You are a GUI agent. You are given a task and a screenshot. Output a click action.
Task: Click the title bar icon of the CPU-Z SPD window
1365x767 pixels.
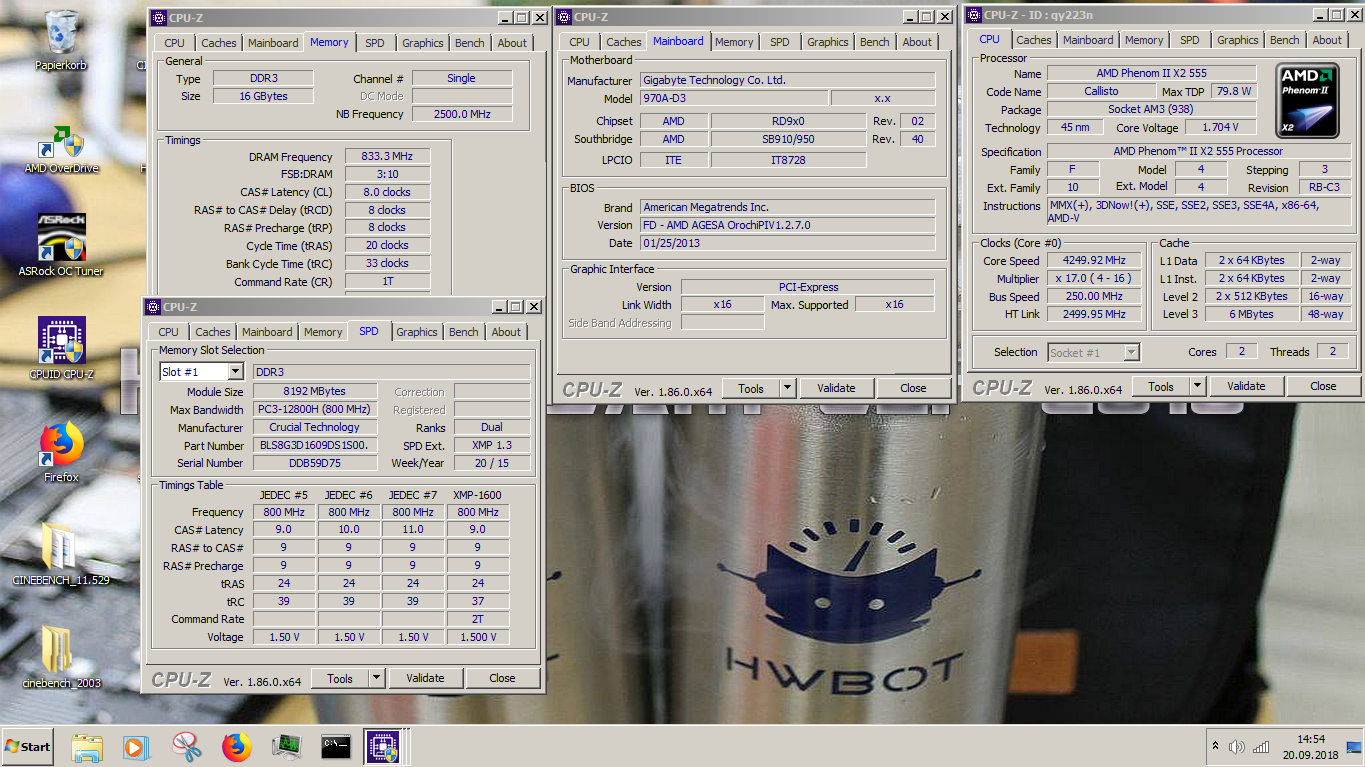coord(153,307)
